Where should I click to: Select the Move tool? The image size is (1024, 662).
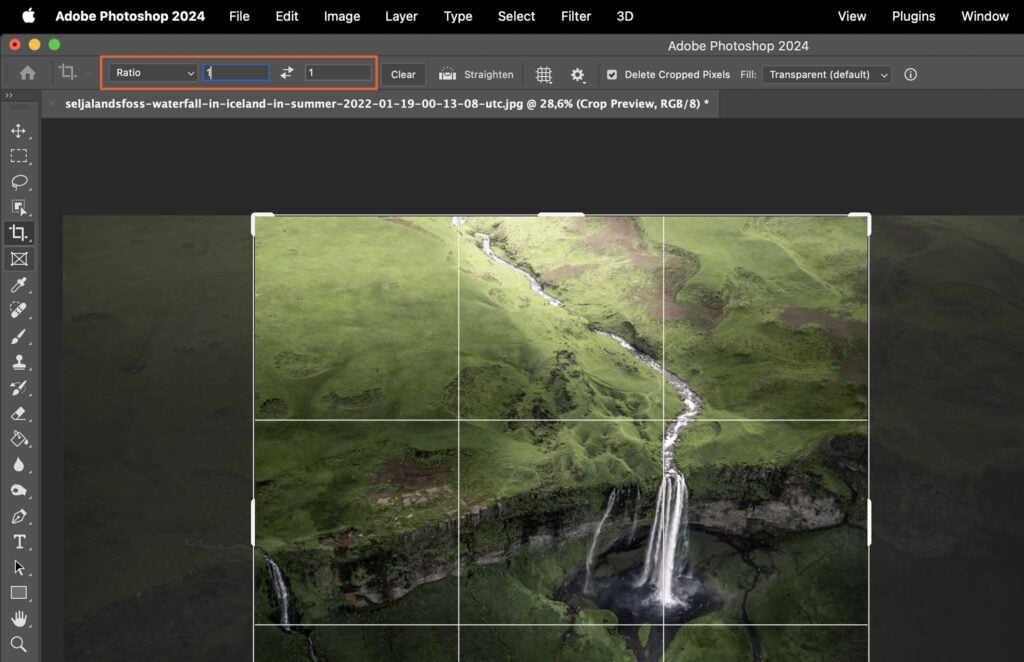pyautogui.click(x=19, y=129)
